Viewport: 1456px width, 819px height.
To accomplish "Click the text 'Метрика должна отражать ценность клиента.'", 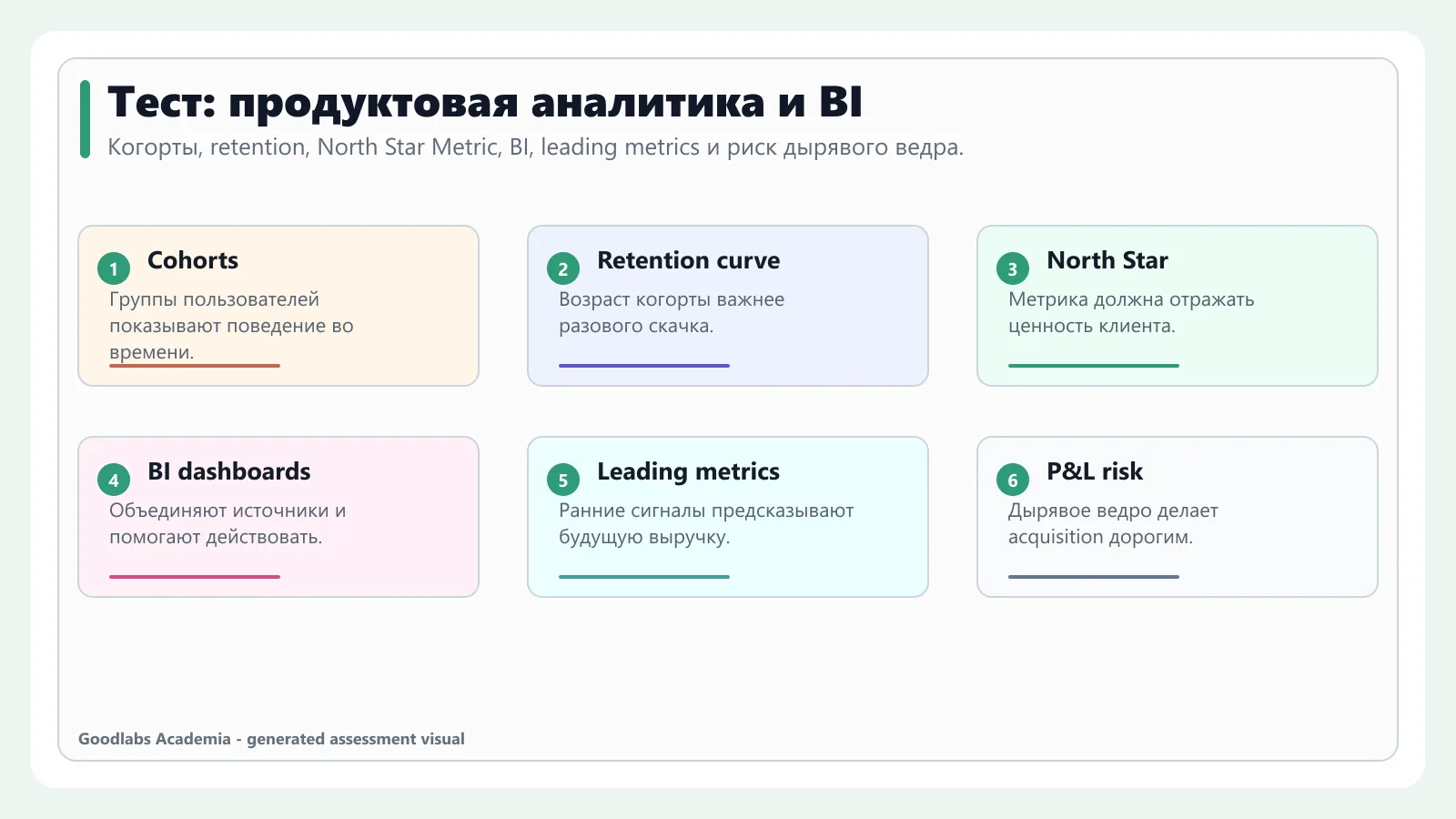I will [1131, 312].
